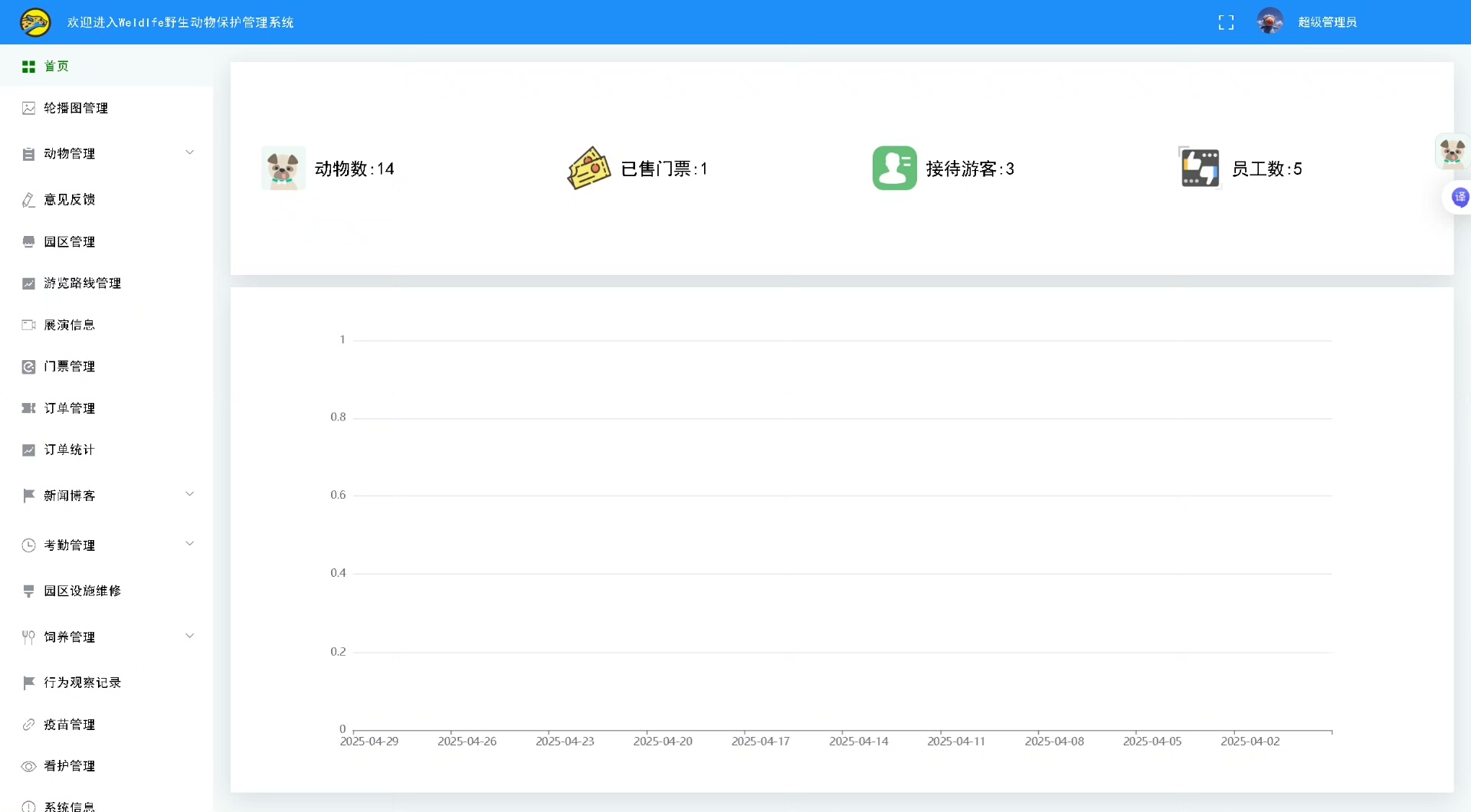Open 看护管理 menu item
This screenshot has width=1471, height=812.
coord(106,766)
